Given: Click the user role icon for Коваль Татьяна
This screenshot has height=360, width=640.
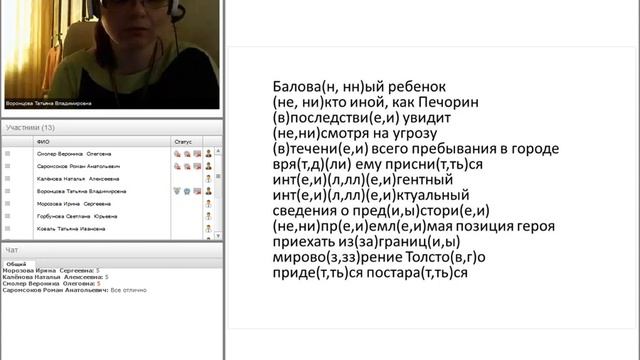Looking at the screenshot, I should 209,229.
